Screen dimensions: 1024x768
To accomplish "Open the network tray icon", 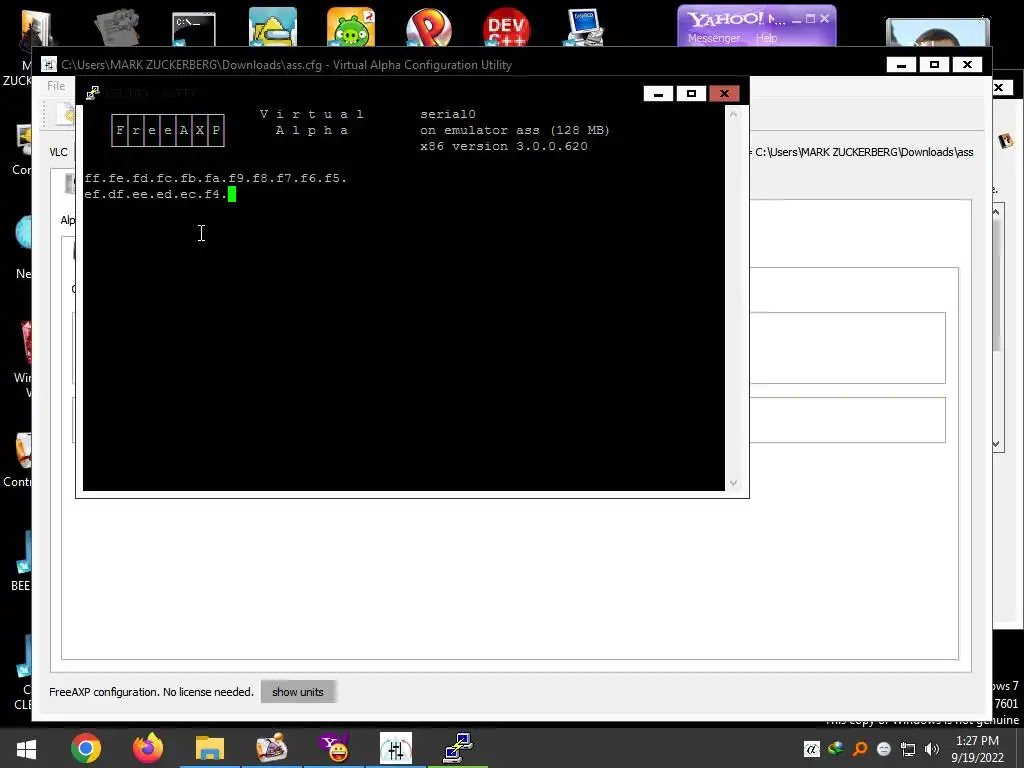I will tap(908, 749).
